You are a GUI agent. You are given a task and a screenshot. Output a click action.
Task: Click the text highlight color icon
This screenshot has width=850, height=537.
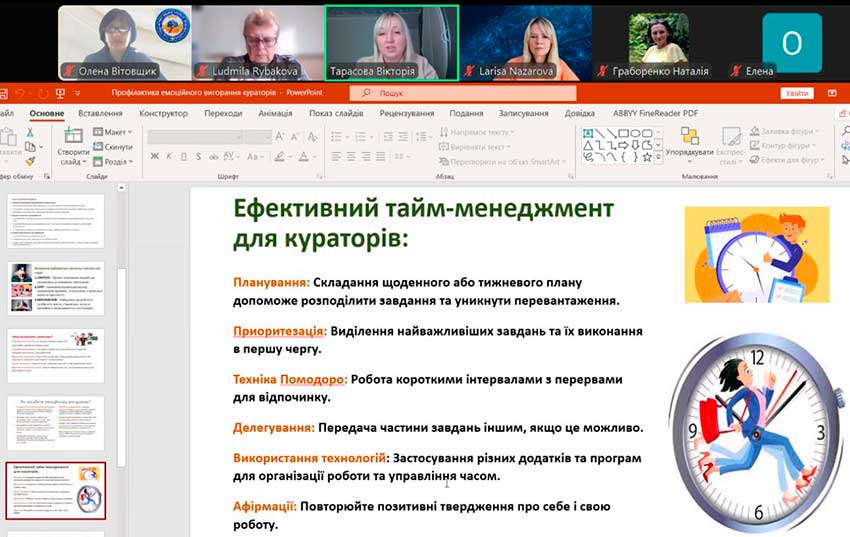279,157
